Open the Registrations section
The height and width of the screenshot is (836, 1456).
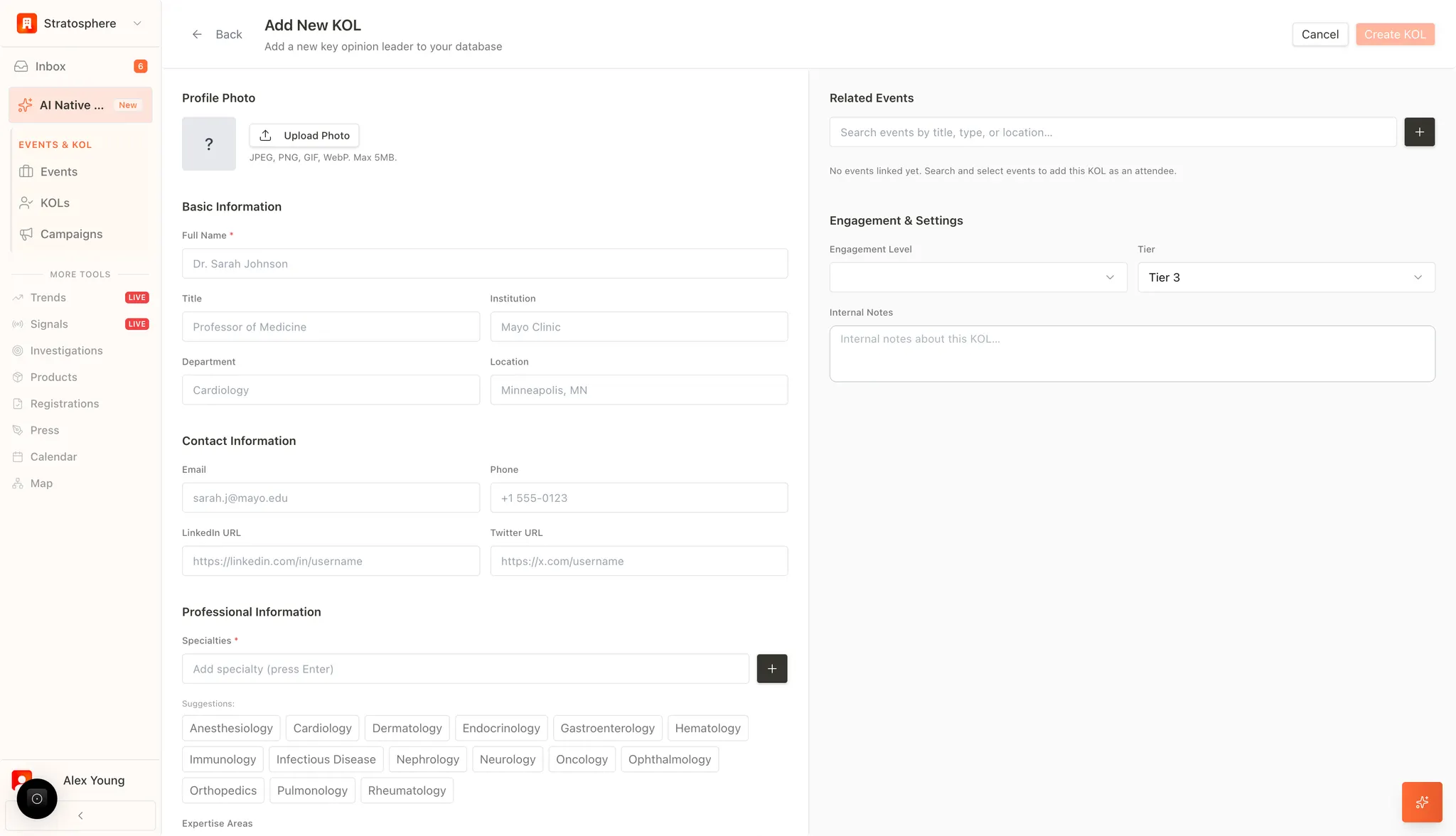point(65,403)
